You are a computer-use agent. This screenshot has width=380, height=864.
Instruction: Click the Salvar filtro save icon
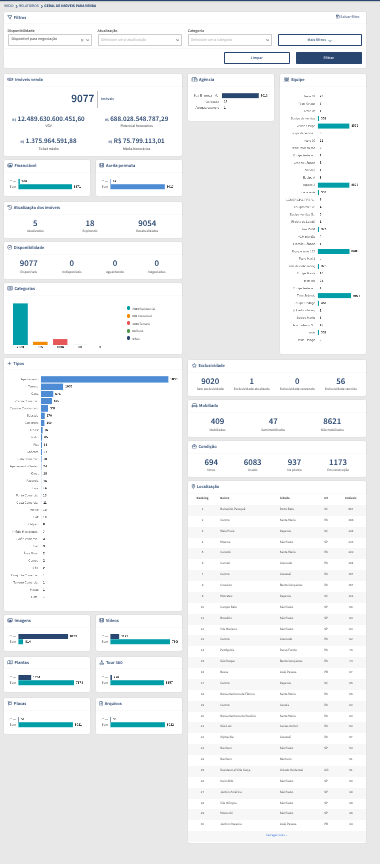[x=337, y=17]
